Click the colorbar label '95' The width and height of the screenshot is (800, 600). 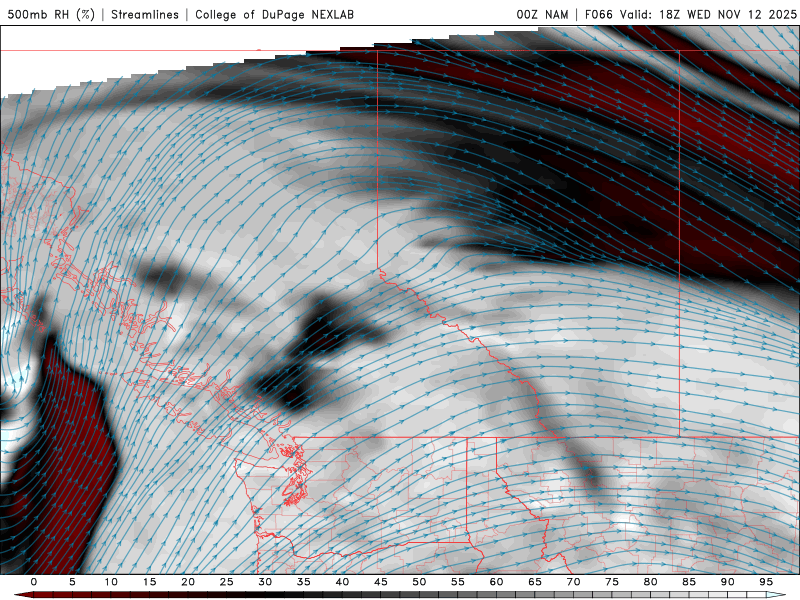click(766, 582)
